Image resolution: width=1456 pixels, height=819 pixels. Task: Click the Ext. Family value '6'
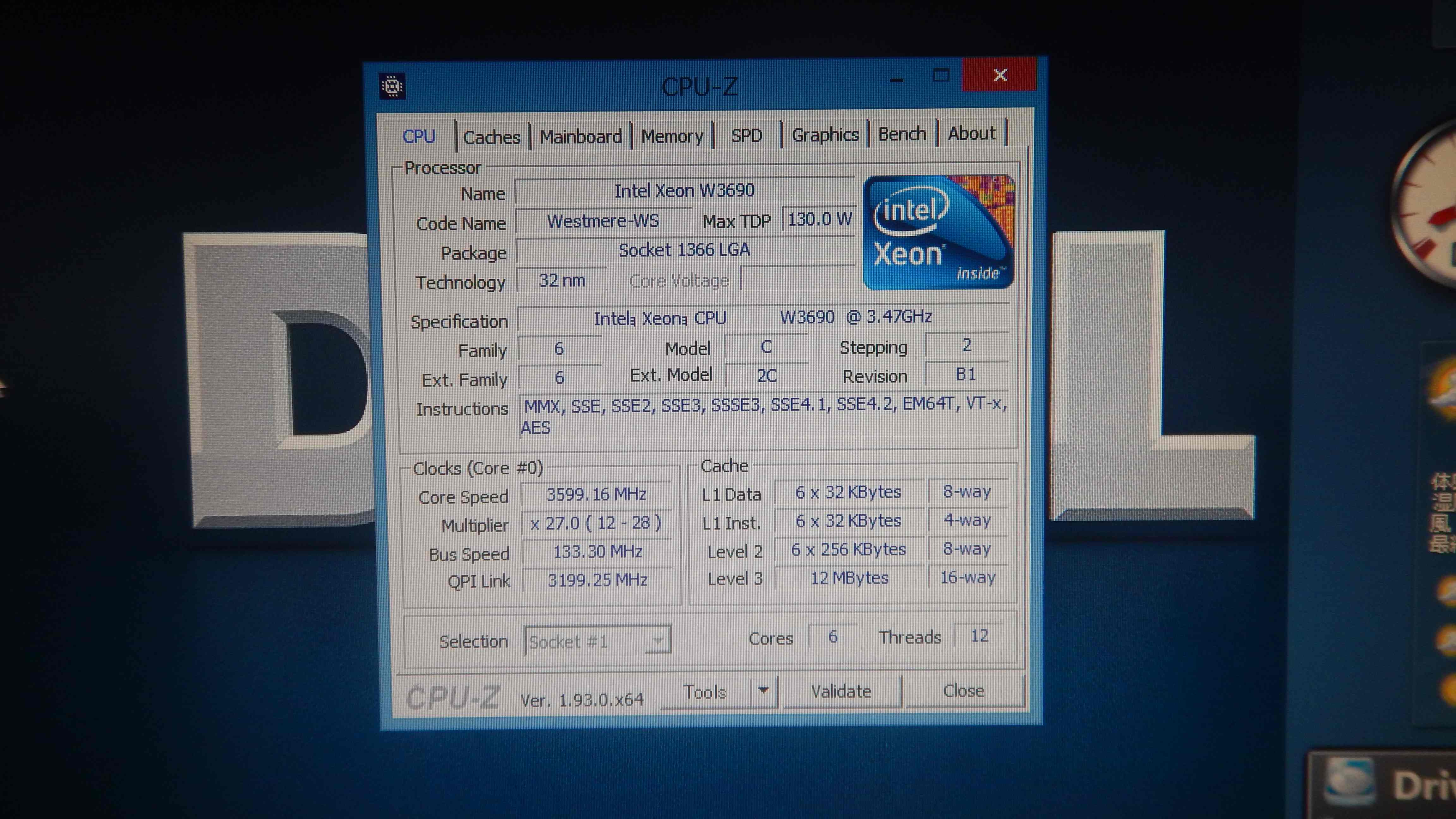[x=560, y=378]
